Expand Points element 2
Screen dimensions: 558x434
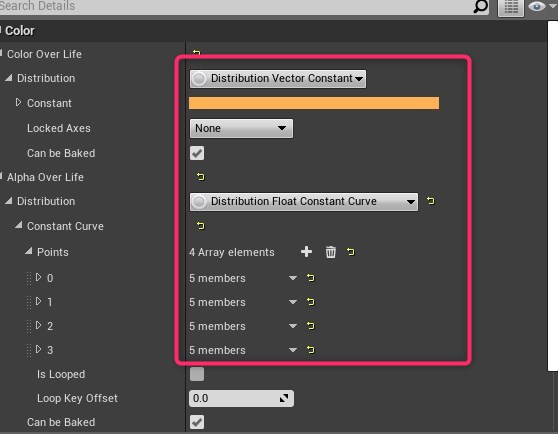point(38,325)
